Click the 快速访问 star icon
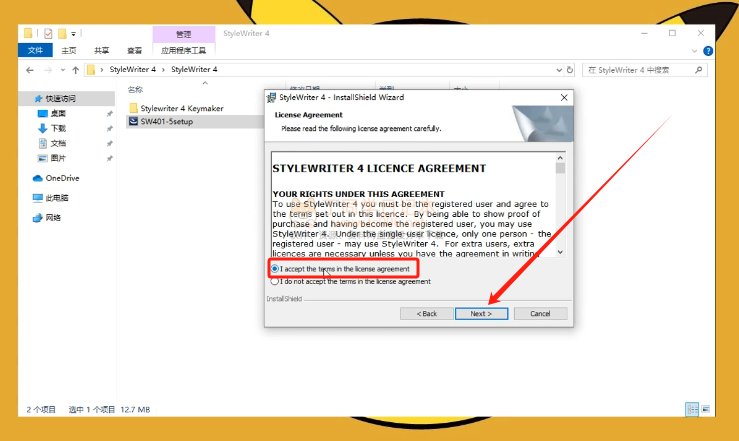The height and width of the screenshot is (441, 739). click(x=39, y=98)
